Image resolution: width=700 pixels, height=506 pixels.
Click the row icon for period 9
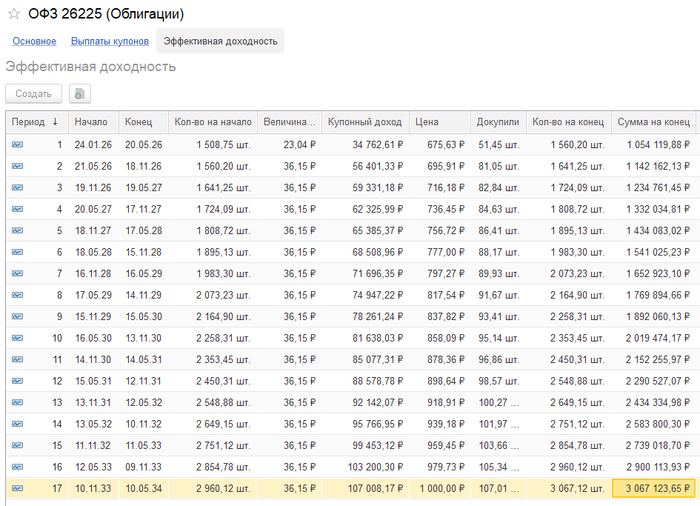tap(17, 316)
